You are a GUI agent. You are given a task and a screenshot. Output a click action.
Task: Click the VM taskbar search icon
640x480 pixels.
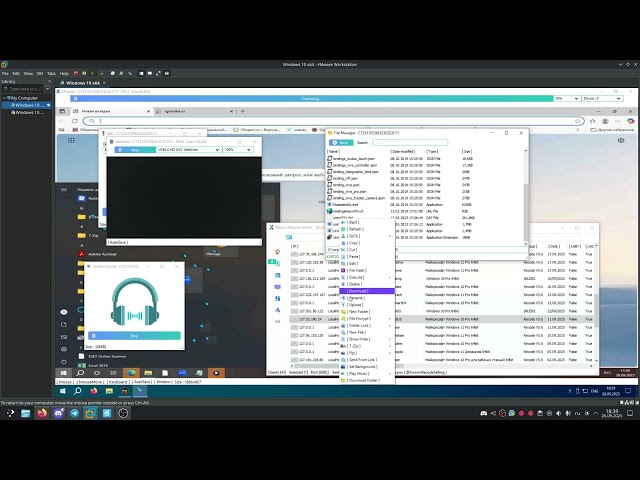pyautogui.click(x=78, y=391)
